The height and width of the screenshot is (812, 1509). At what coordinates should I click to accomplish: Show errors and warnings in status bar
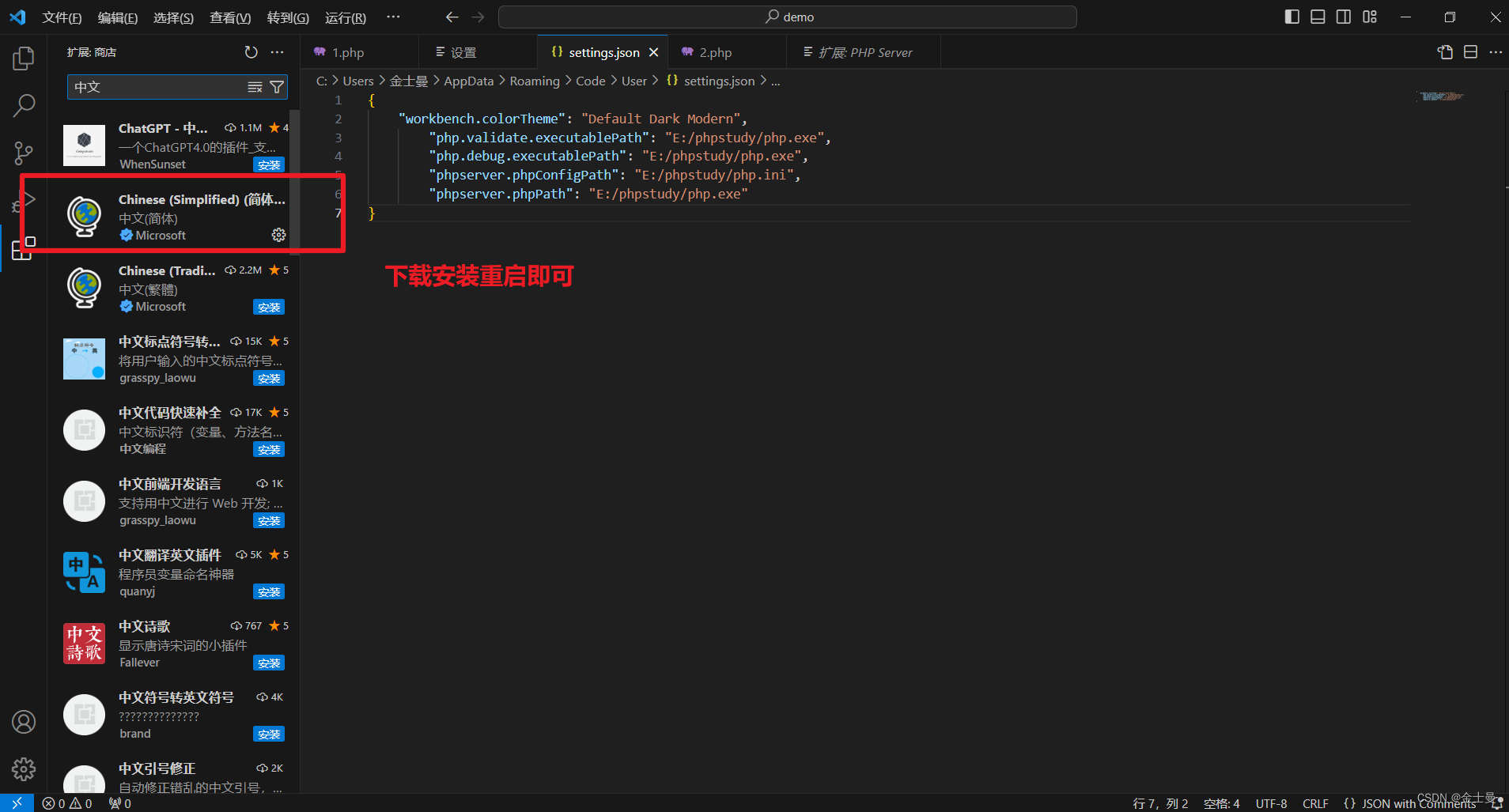click(x=67, y=803)
